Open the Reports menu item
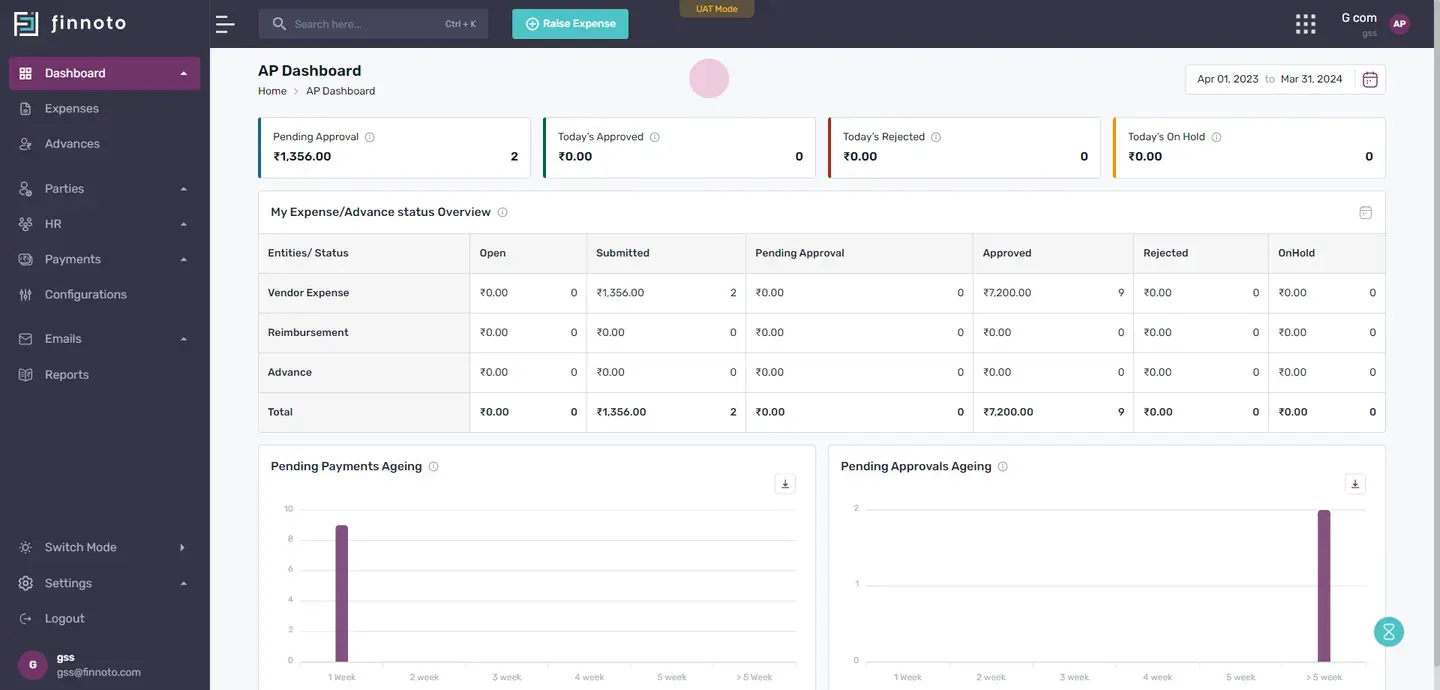This screenshot has width=1440, height=690. [104, 375]
